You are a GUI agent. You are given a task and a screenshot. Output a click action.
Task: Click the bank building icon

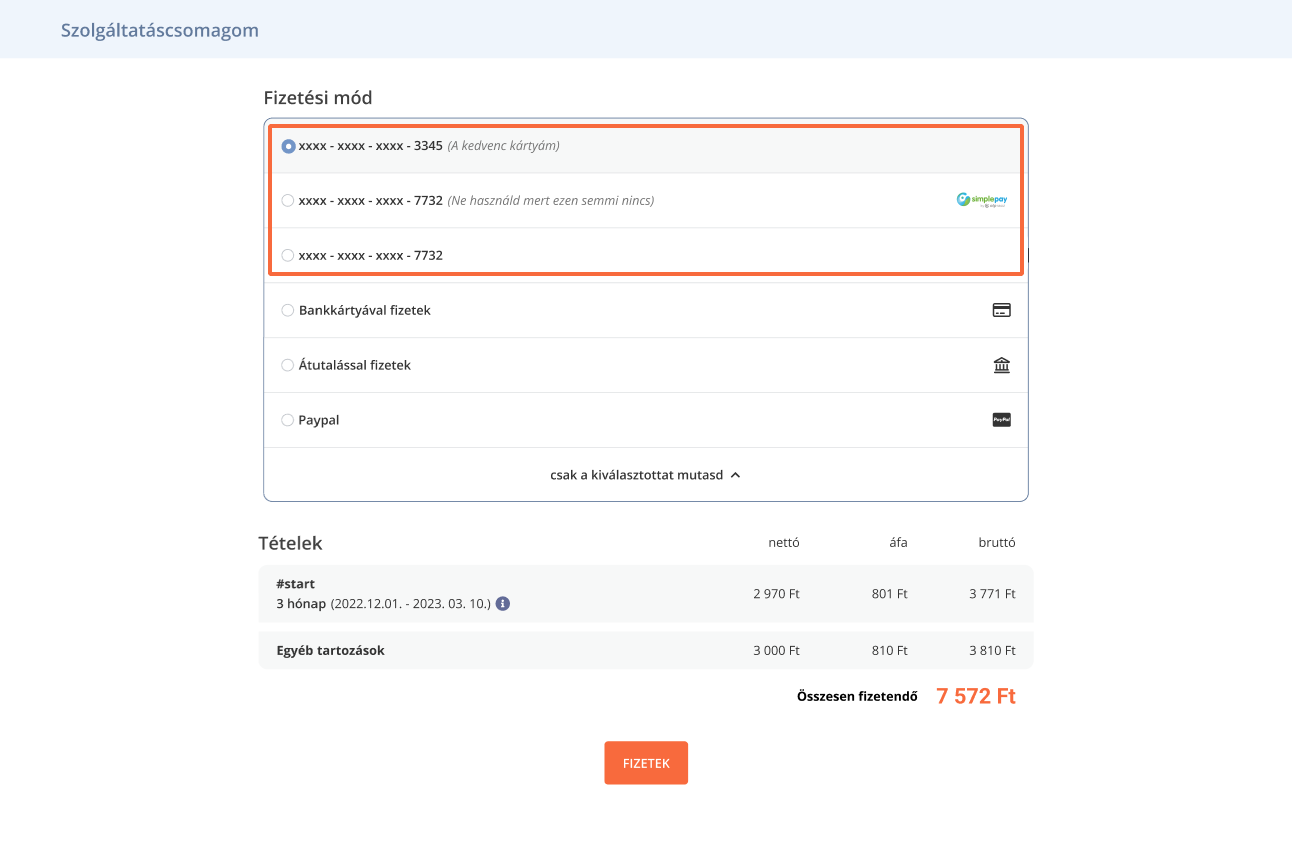click(x=1001, y=365)
